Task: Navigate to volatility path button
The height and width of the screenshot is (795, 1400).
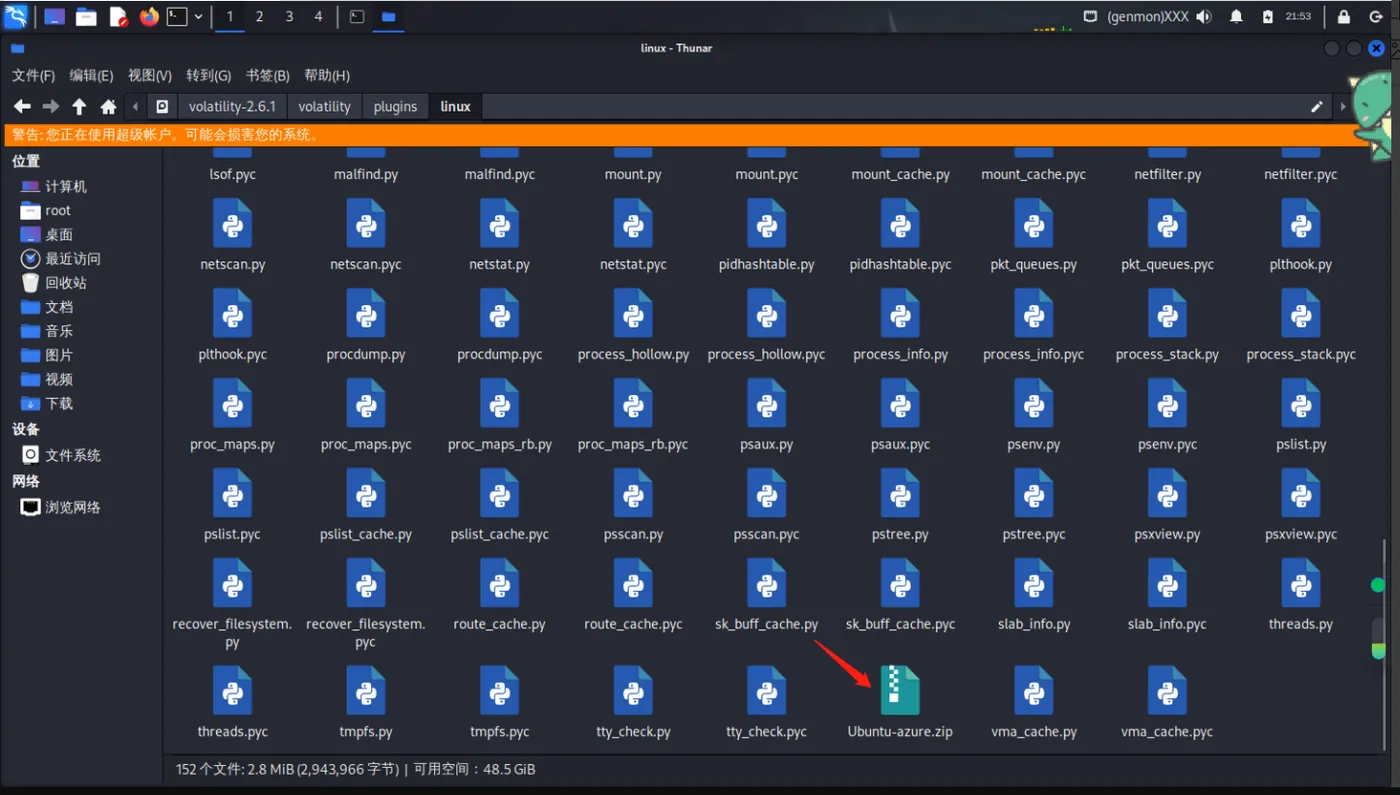Action: coord(324,106)
